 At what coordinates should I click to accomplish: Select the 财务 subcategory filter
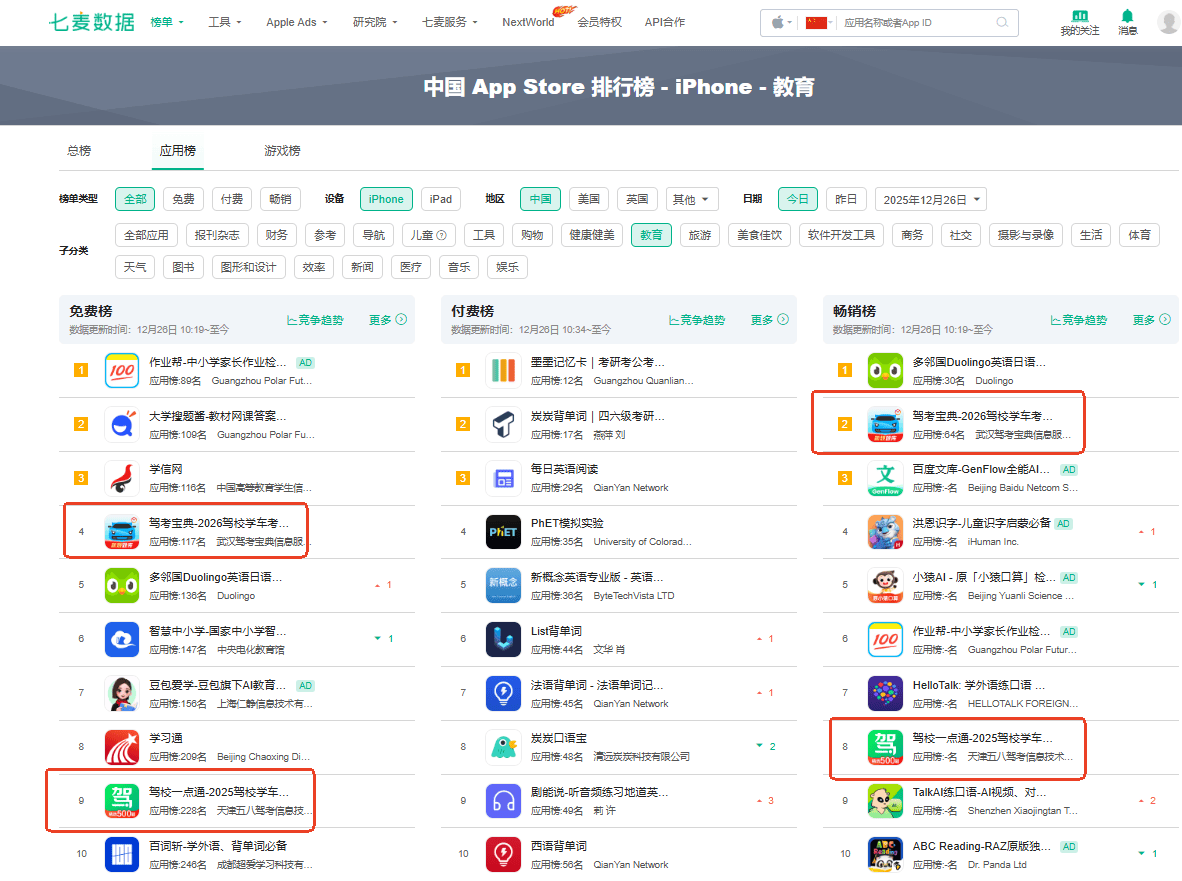click(x=276, y=235)
